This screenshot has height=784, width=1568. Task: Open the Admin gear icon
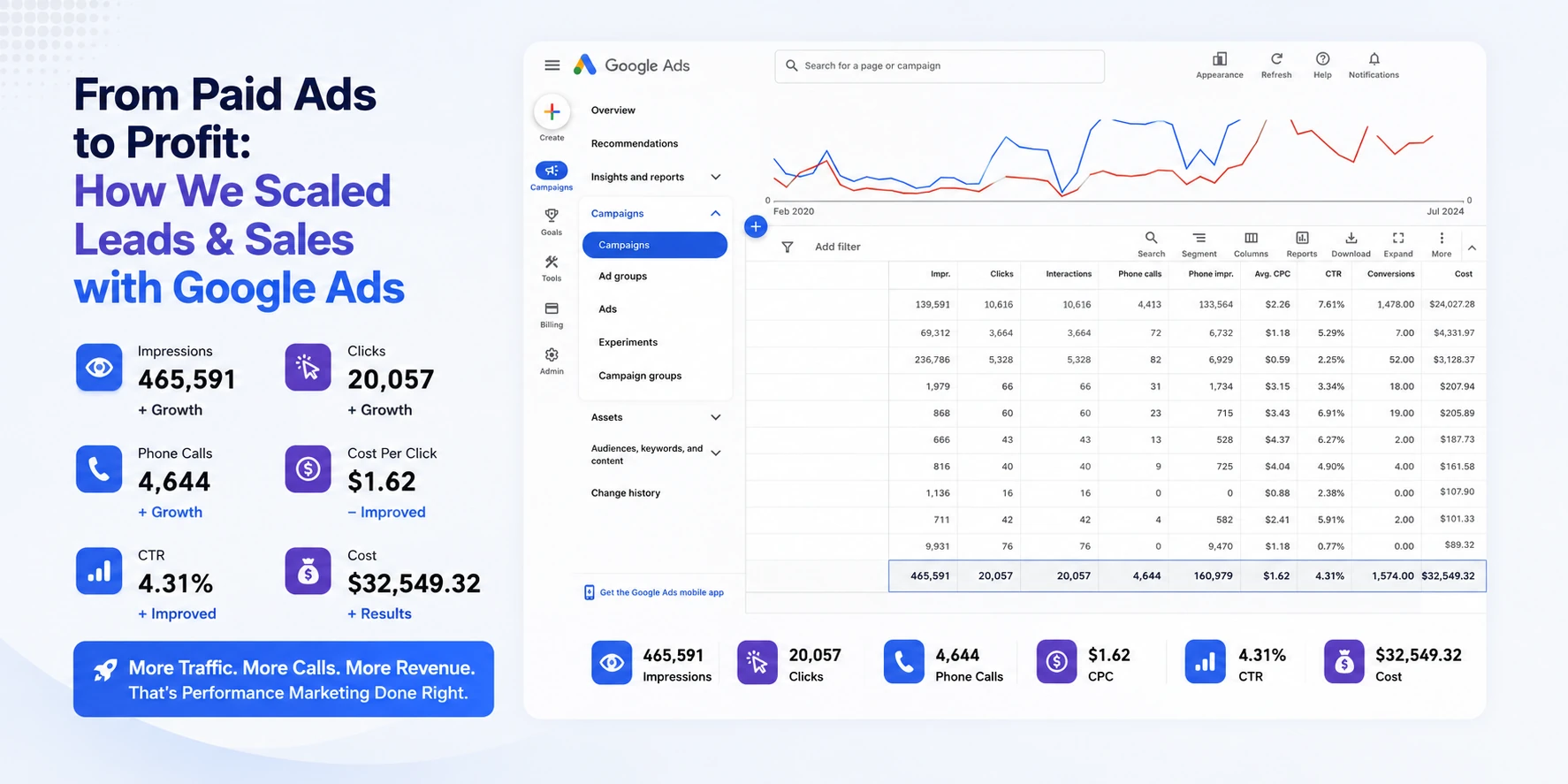[x=552, y=355]
